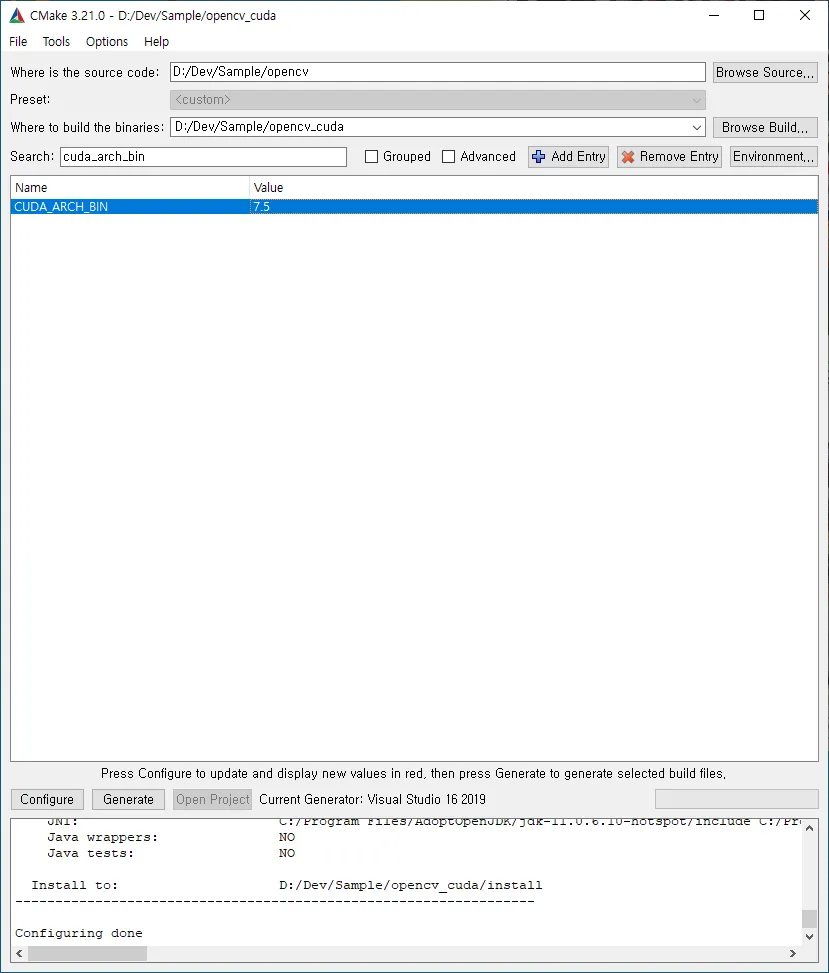
Task: Open the File menu
Action: click(x=18, y=42)
